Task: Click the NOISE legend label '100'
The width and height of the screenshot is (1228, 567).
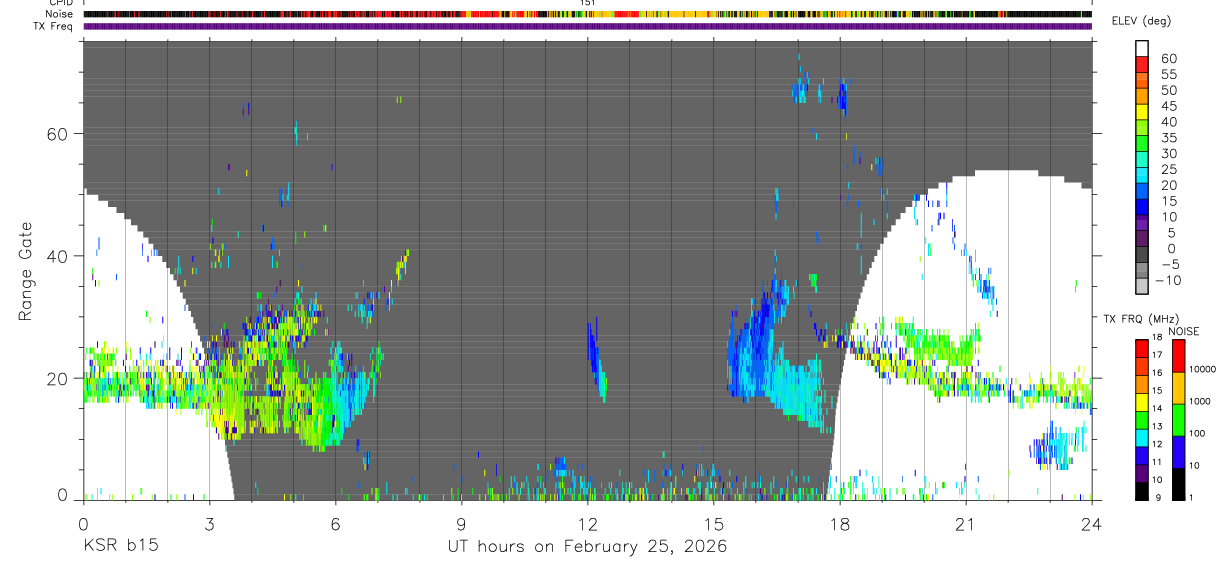Action: click(x=1199, y=433)
